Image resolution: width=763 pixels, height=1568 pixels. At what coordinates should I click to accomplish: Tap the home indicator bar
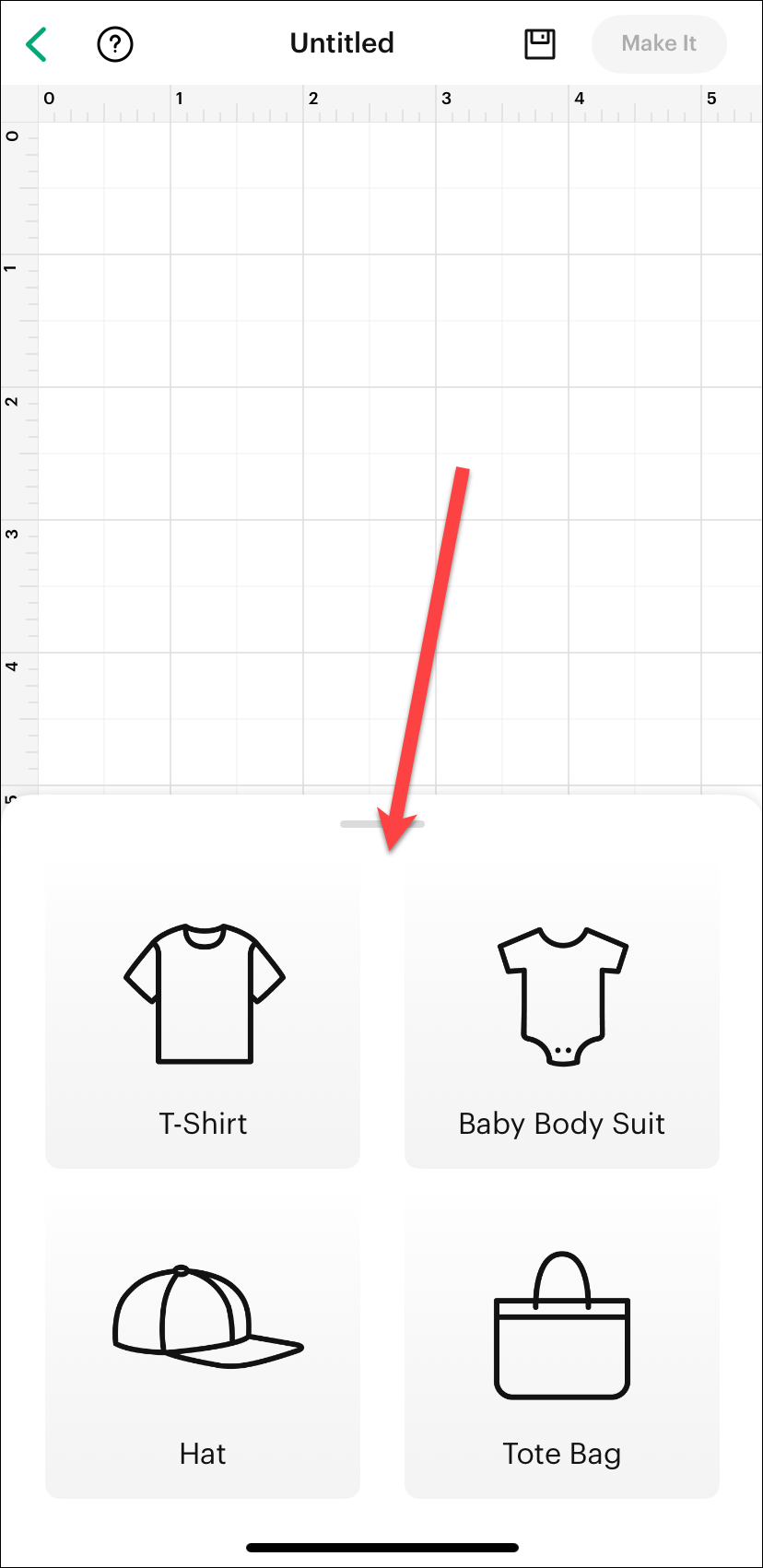[x=382, y=1547]
